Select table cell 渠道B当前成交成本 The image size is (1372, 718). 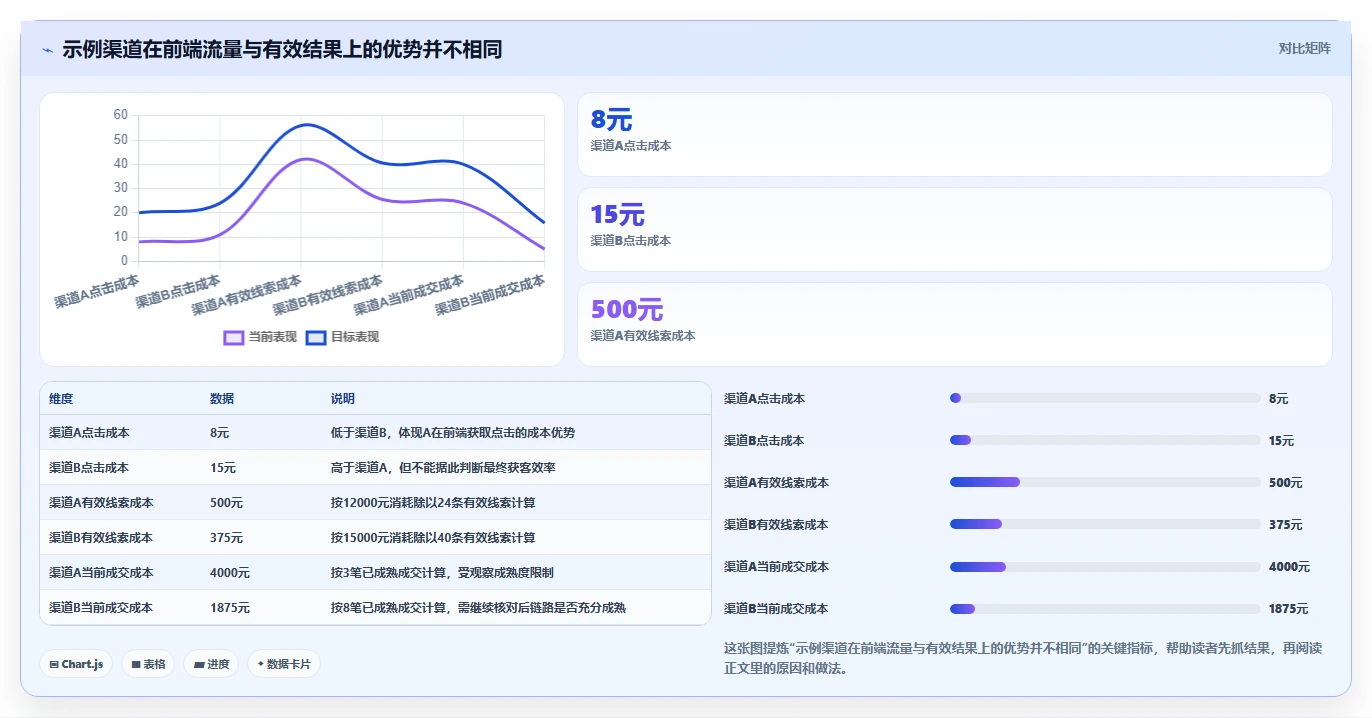click(x=101, y=607)
